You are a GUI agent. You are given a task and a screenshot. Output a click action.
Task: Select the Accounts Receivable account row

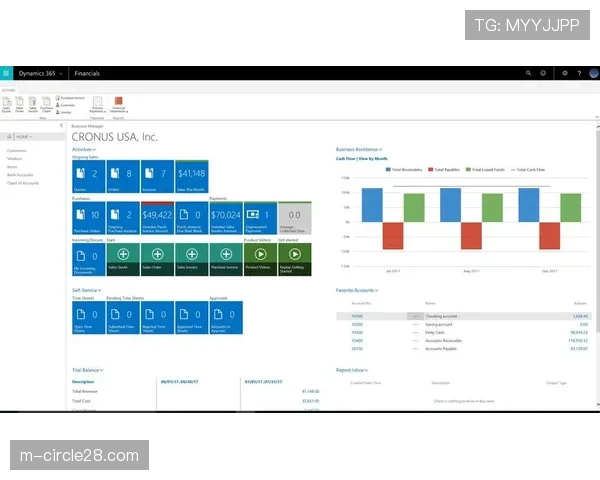(464, 341)
